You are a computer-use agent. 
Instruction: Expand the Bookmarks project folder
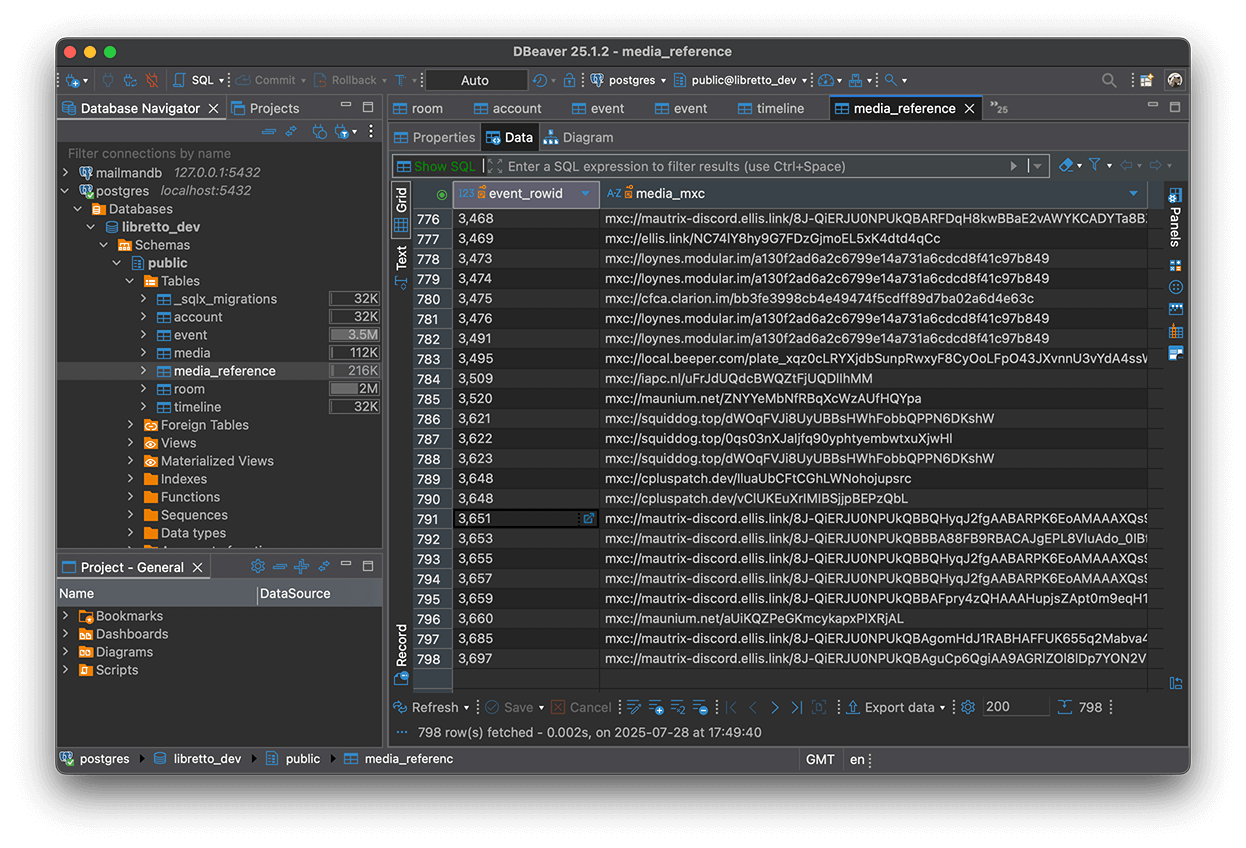point(66,616)
